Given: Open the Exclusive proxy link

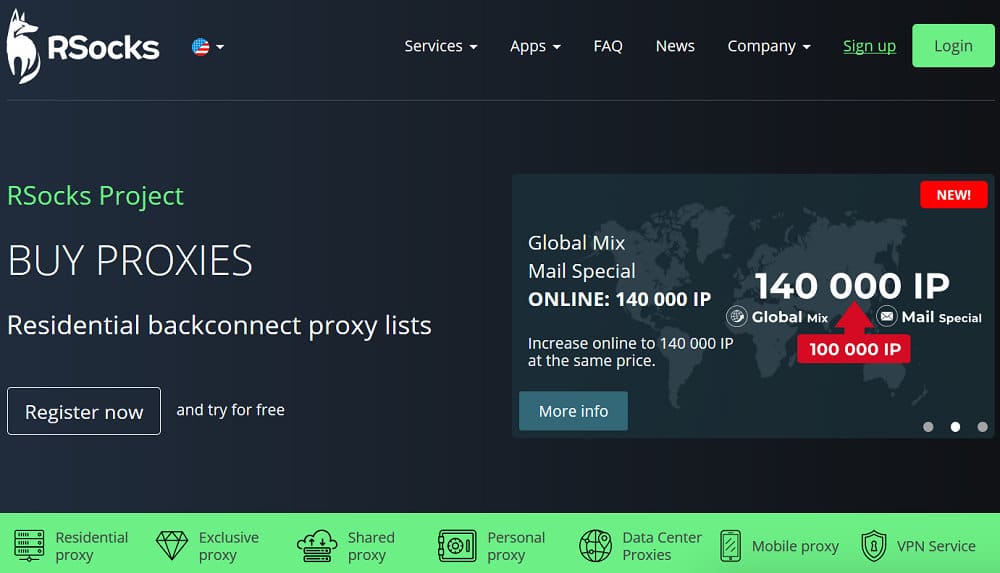Looking at the screenshot, I should pyautogui.click(x=229, y=546).
